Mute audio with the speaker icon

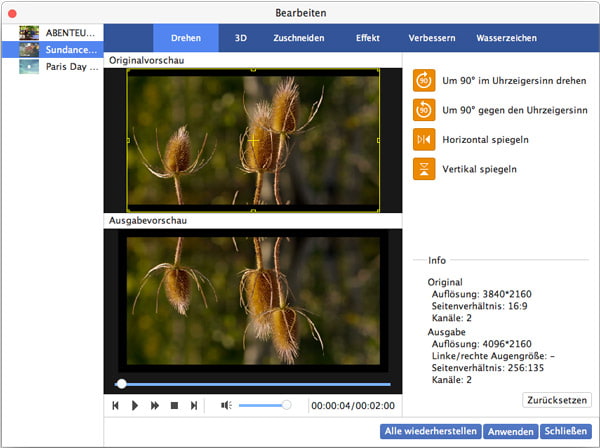226,405
